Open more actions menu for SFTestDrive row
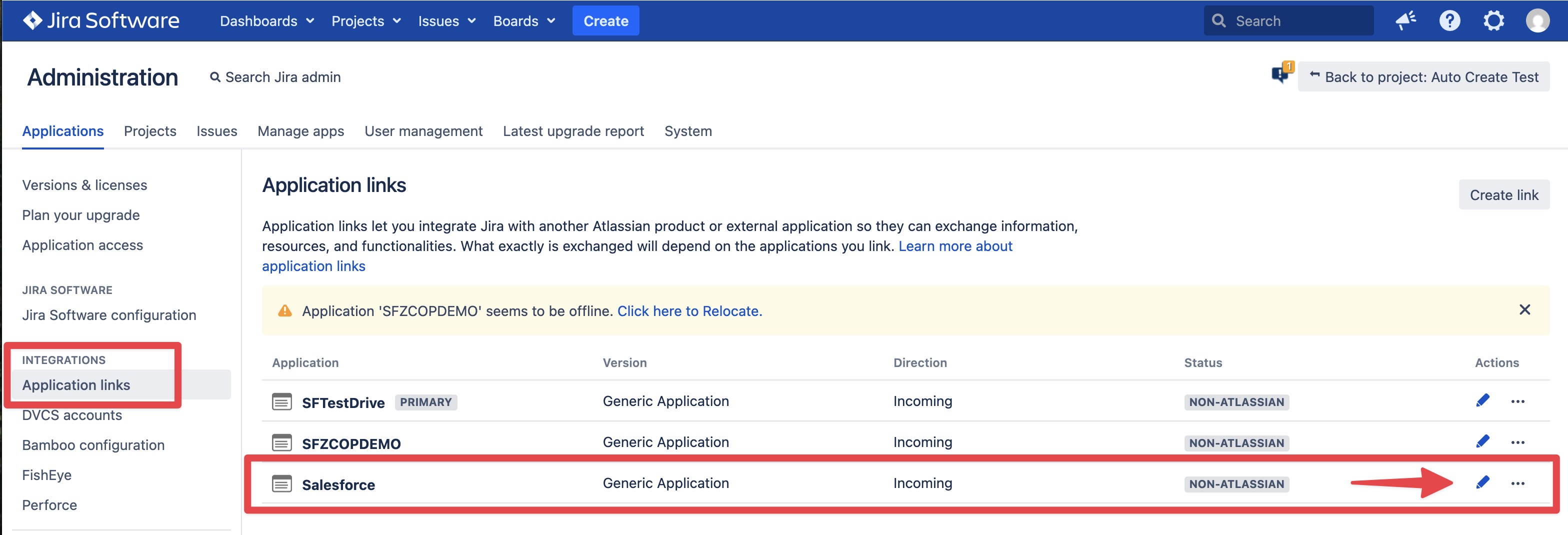The width and height of the screenshot is (1568, 535). click(x=1517, y=401)
